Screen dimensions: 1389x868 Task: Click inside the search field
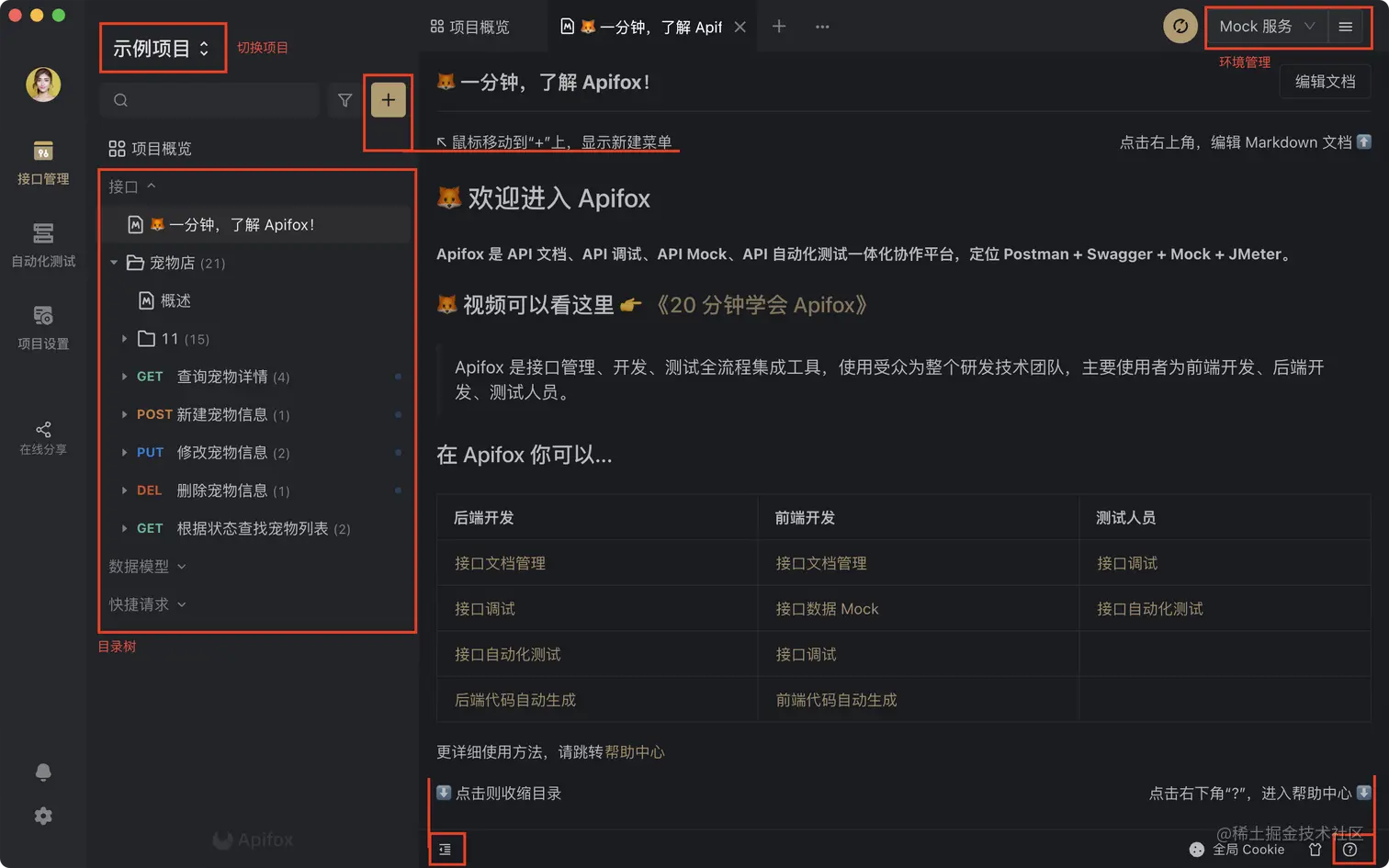[x=209, y=100]
